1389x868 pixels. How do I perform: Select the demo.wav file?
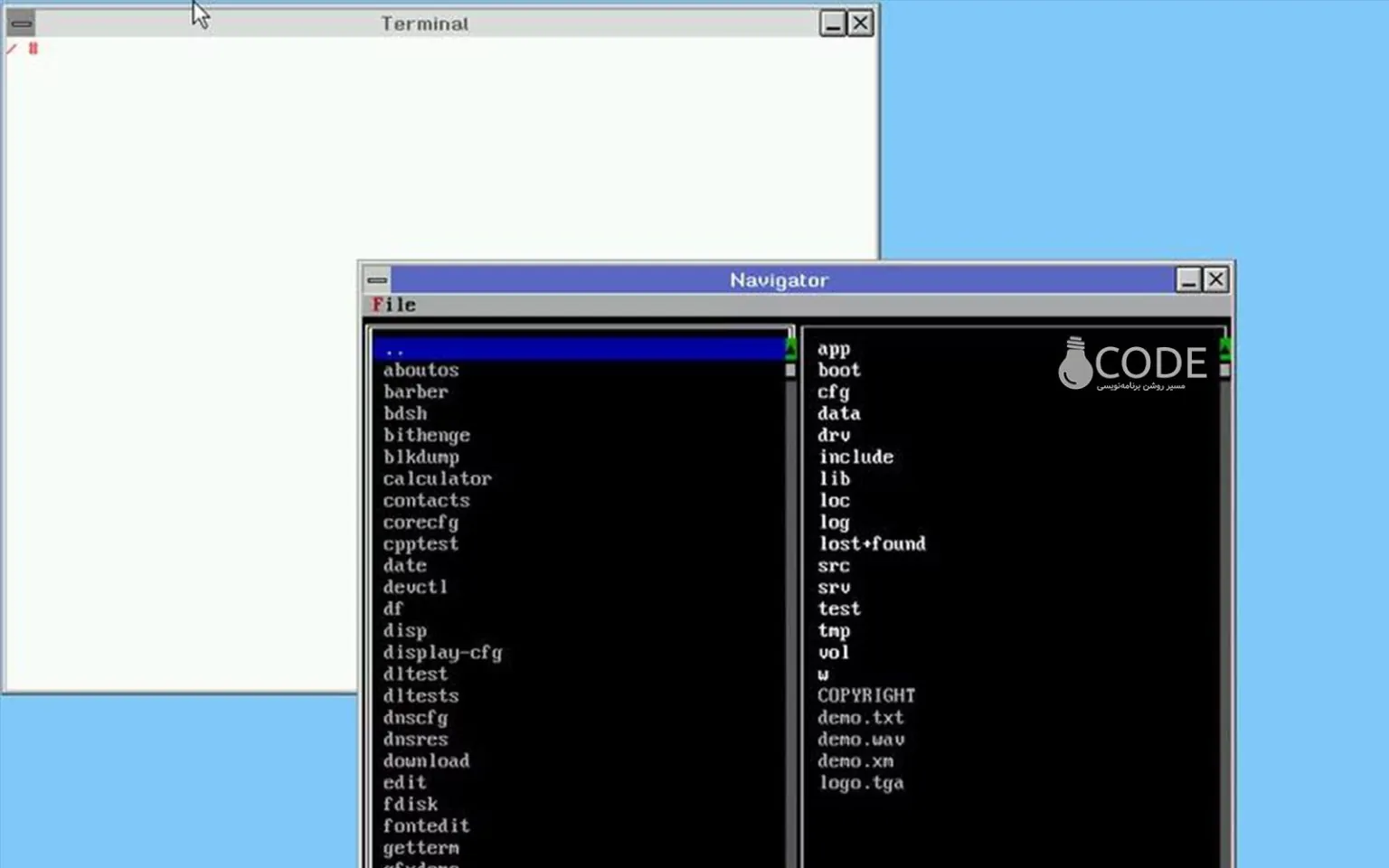pyautogui.click(x=861, y=740)
